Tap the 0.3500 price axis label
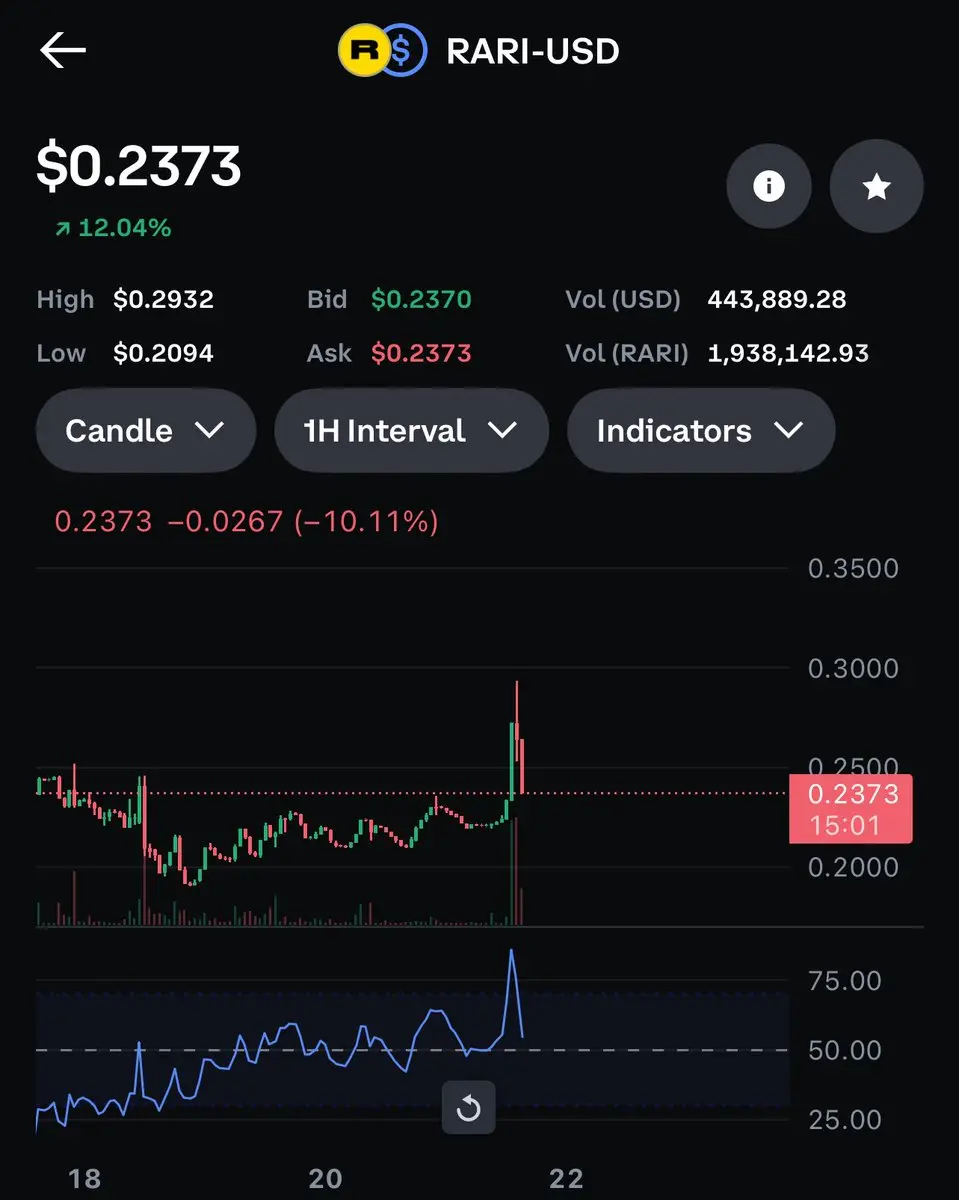Image resolution: width=959 pixels, height=1200 pixels. [853, 569]
